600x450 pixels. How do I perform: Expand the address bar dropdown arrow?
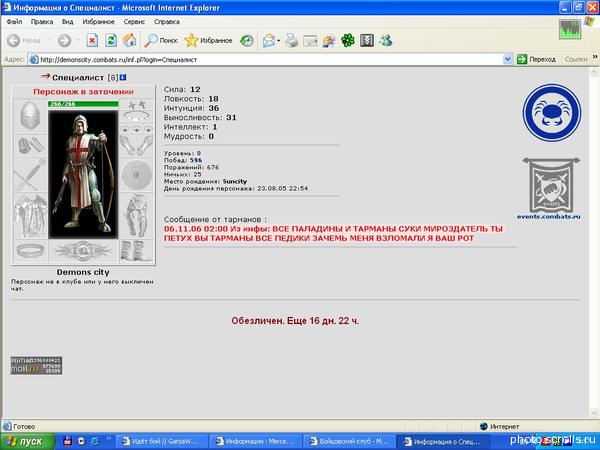507,59
